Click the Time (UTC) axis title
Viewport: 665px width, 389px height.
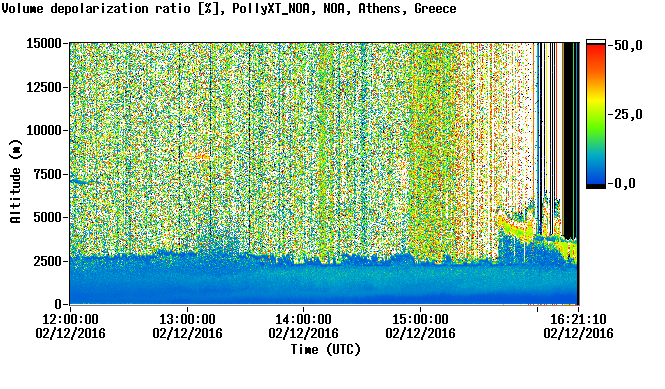325,349
